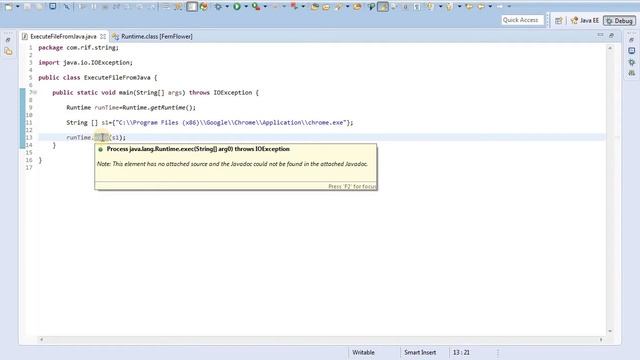Screen dimensions: 640x360
Task: Click the Previous Annotation icon
Action: 449,7
